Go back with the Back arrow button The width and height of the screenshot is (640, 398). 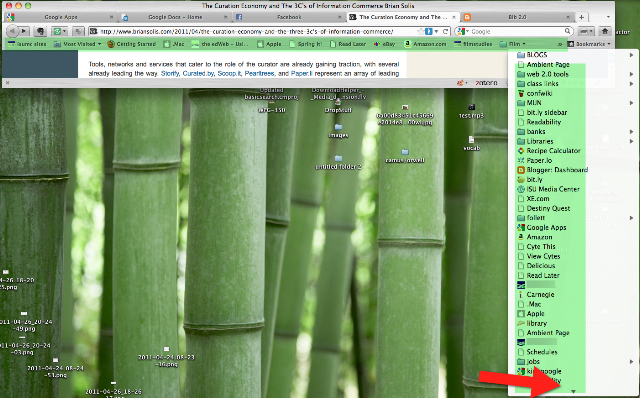(x=12, y=31)
